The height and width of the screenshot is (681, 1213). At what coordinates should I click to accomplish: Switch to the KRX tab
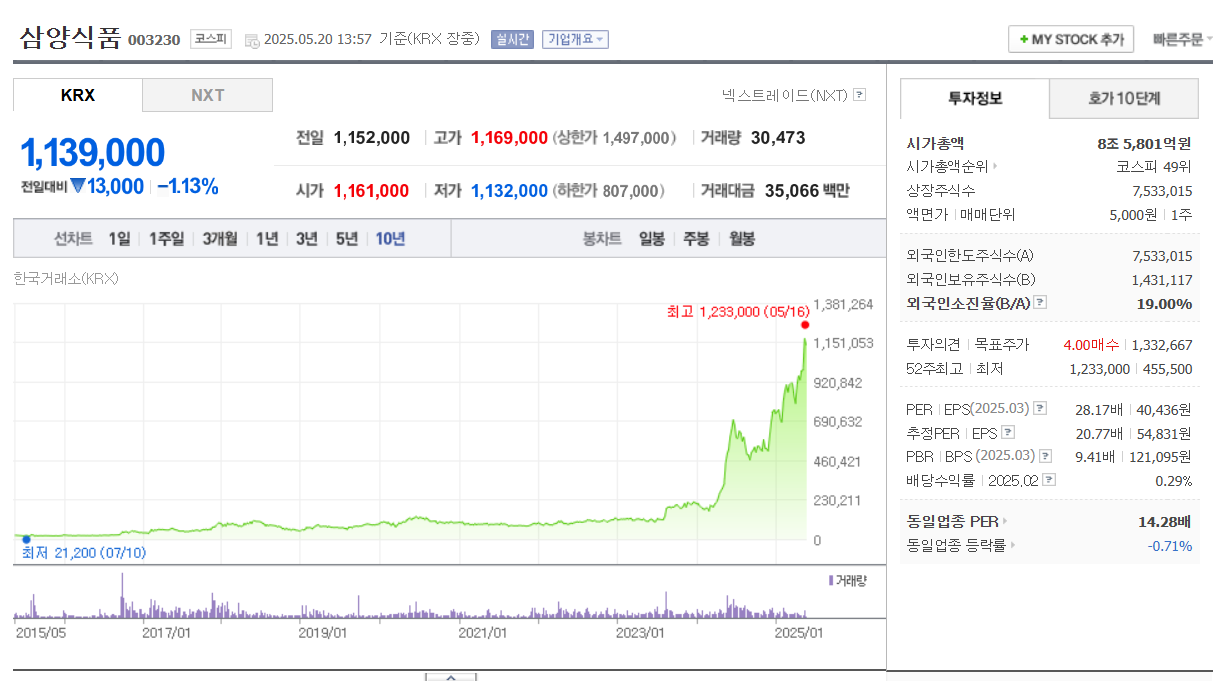[78, 95]
